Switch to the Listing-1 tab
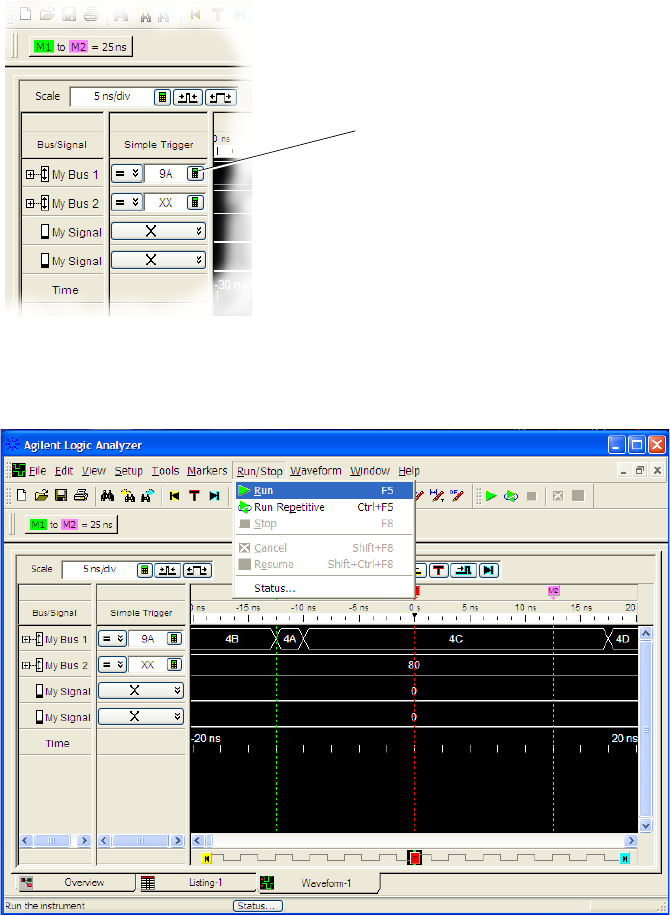 click(x=196, y=883)
